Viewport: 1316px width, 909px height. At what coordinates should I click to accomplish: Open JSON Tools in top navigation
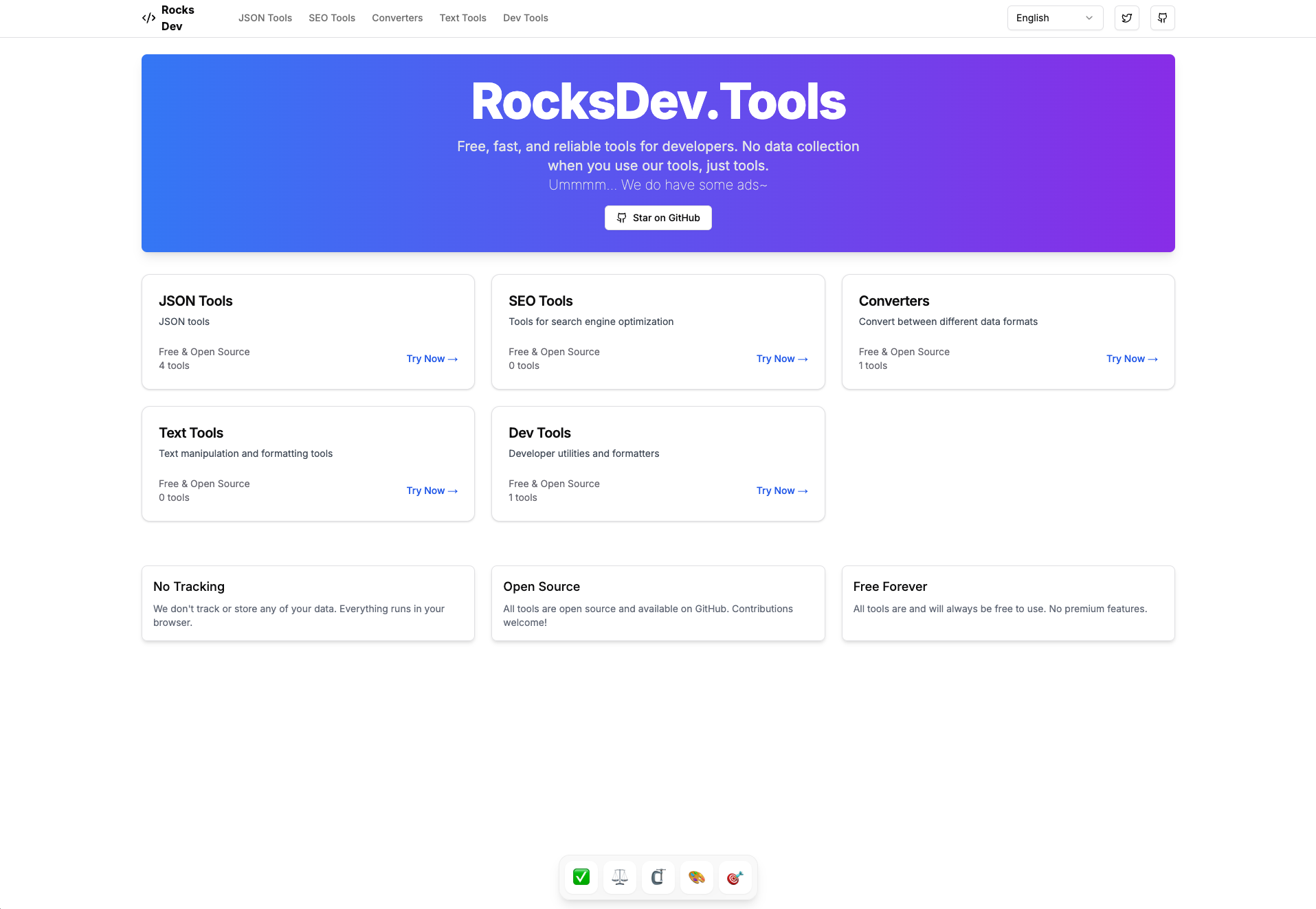pos(265,18)
